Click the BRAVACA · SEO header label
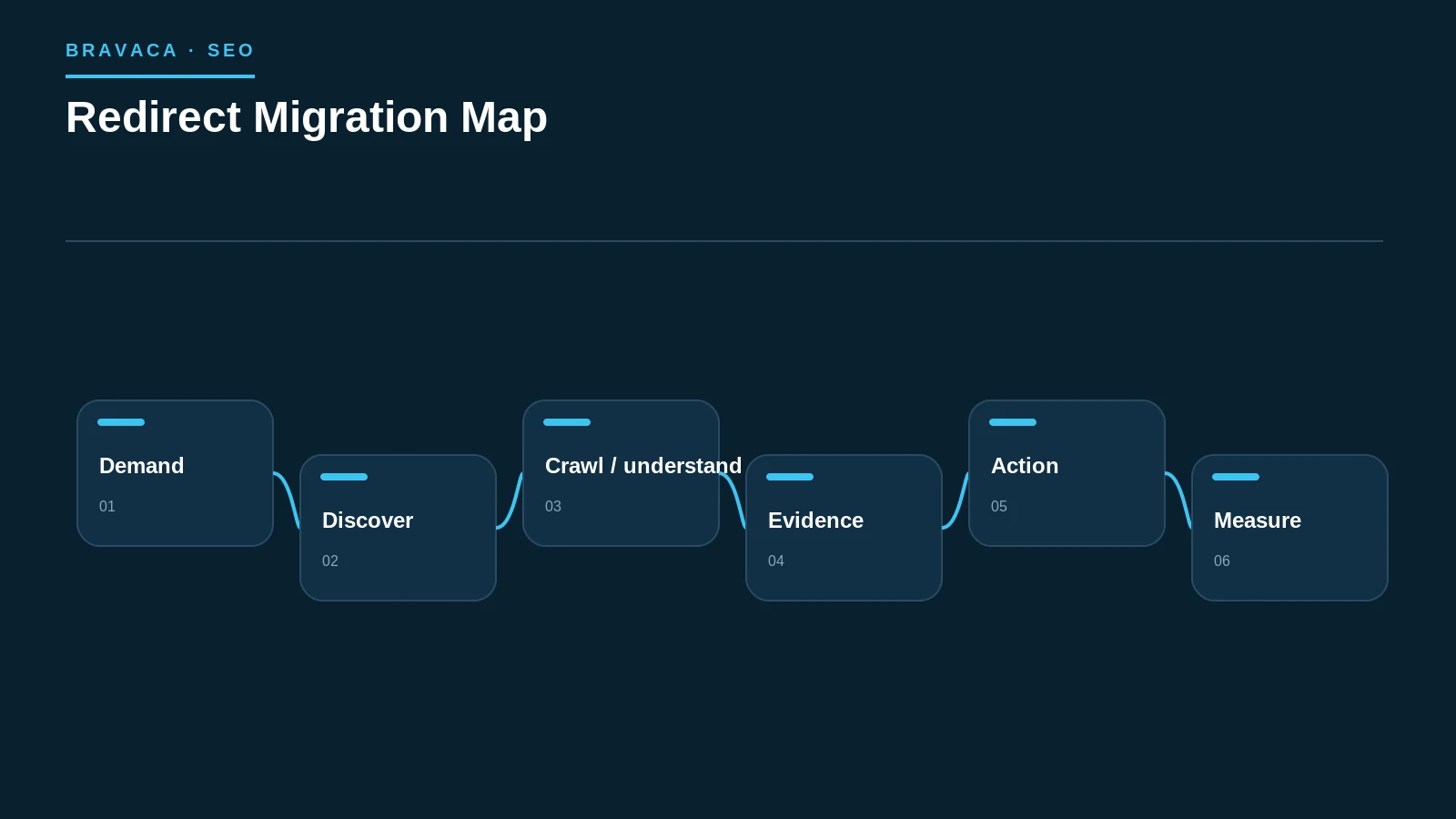This screenshot has width=1456, height=819. coord(160,51)
